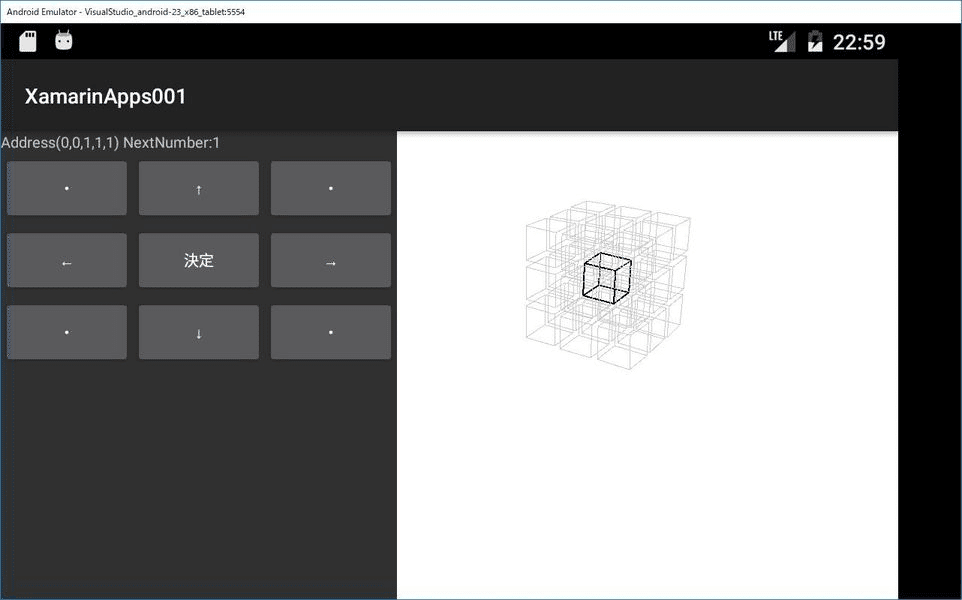
Task: Click the Address(0,0,1,1,1) NextNumber:1 label
Action: tap(110, 143)
